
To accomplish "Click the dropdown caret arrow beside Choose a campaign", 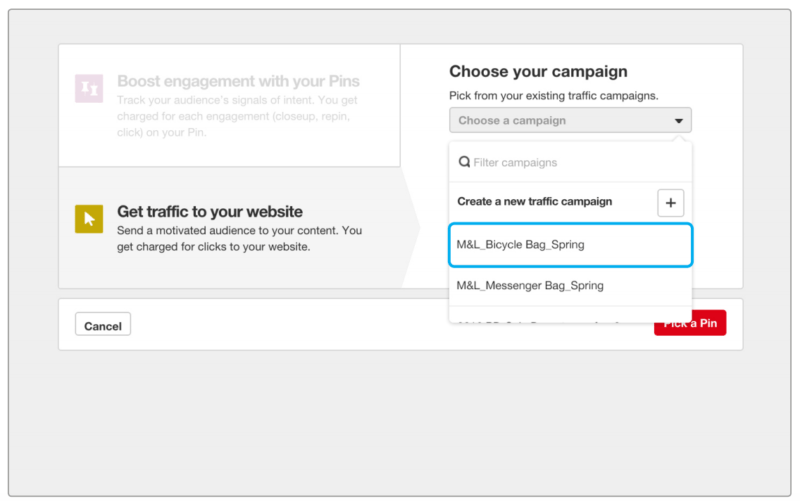I will click(x=678, y=121).
